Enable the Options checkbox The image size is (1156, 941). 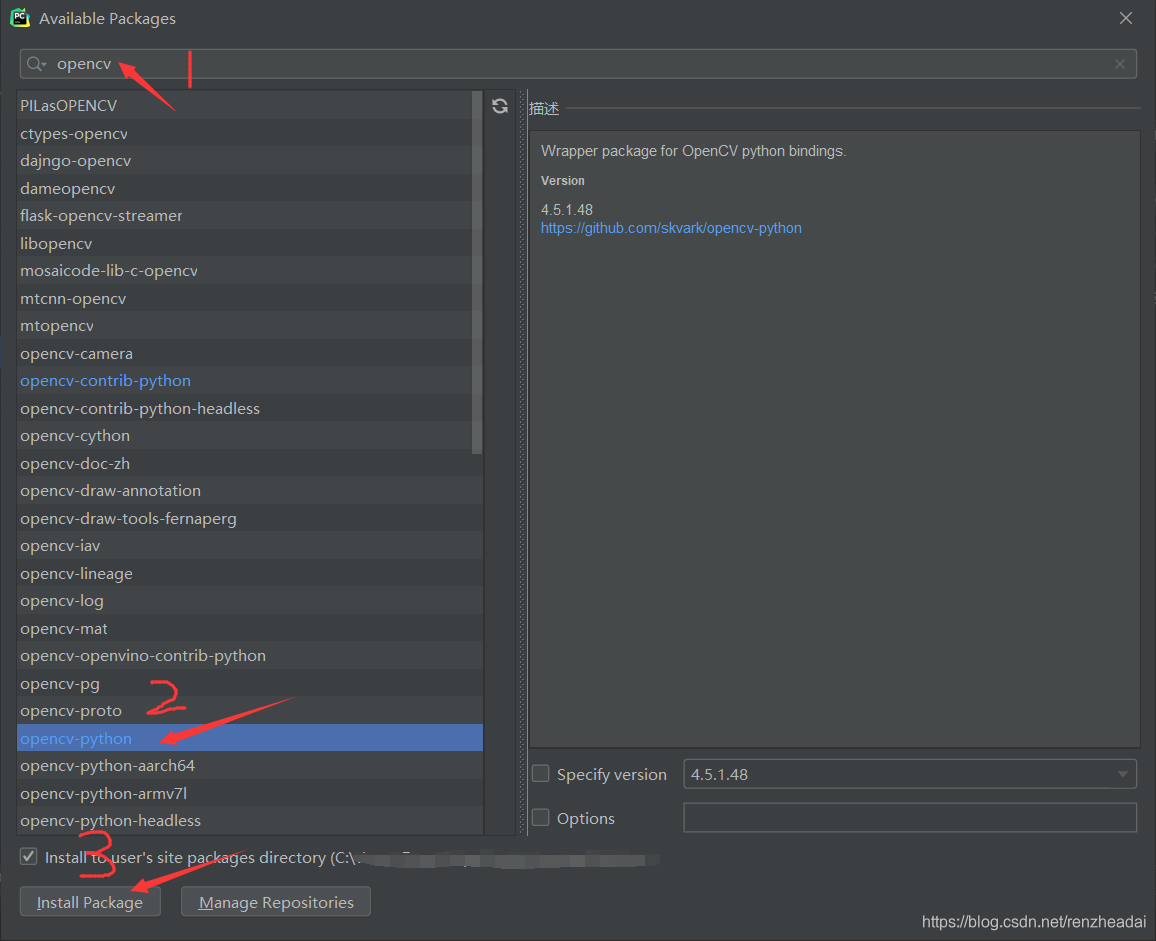541,818
